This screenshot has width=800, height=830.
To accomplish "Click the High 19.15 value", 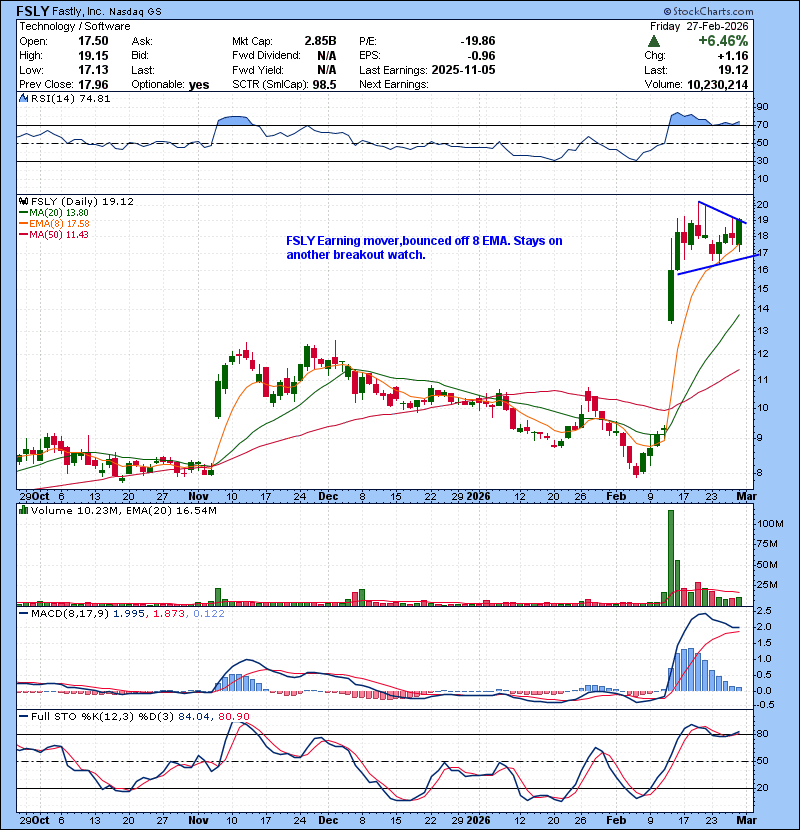I will (x=93, y=56).
